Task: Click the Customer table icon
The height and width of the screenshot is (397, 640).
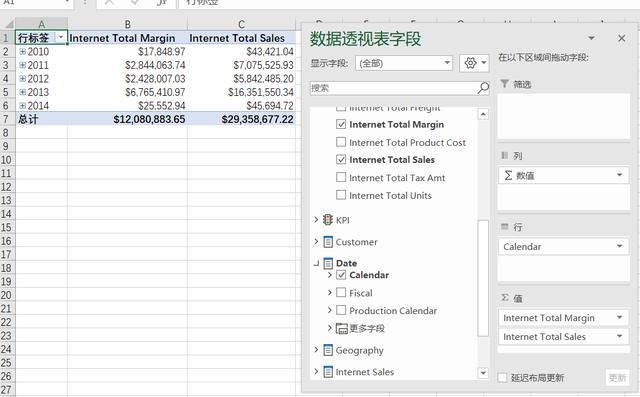Action: 328,242
